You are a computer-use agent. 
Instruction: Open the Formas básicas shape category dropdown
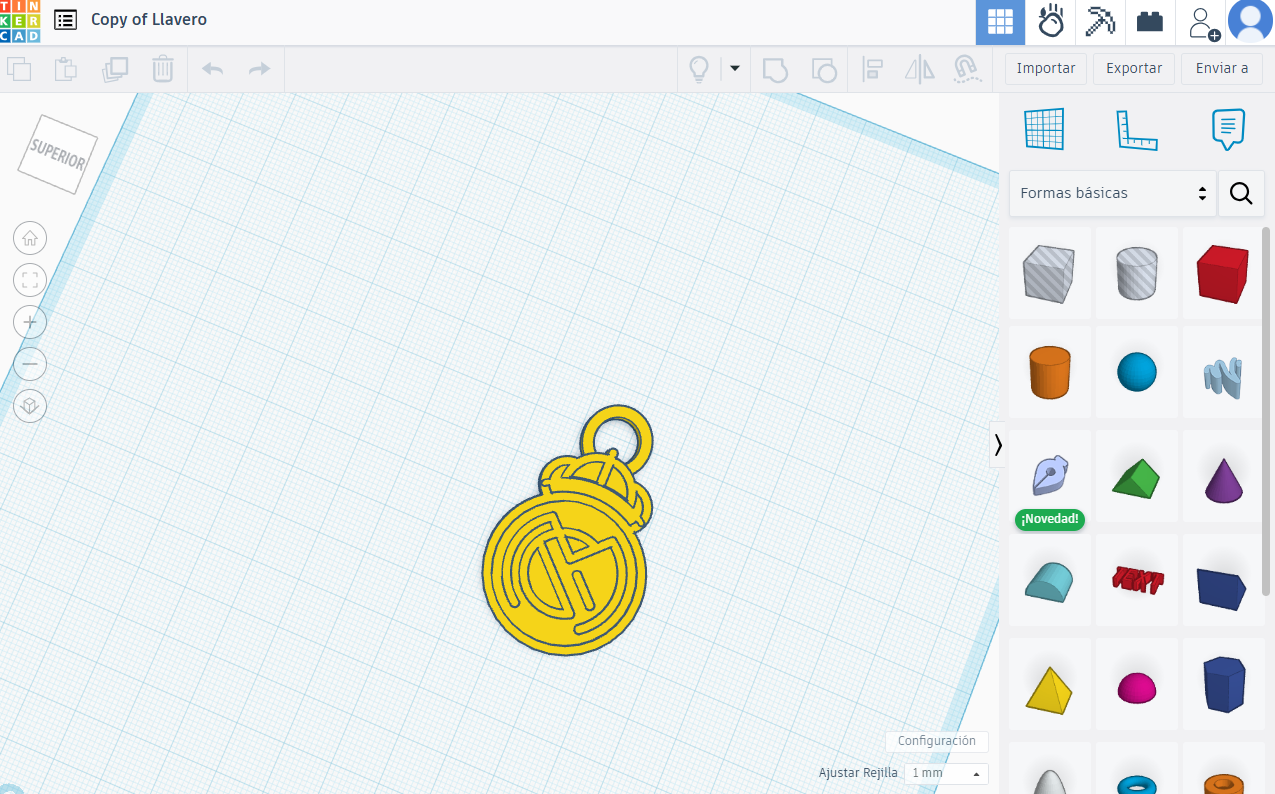[1113, 193]
